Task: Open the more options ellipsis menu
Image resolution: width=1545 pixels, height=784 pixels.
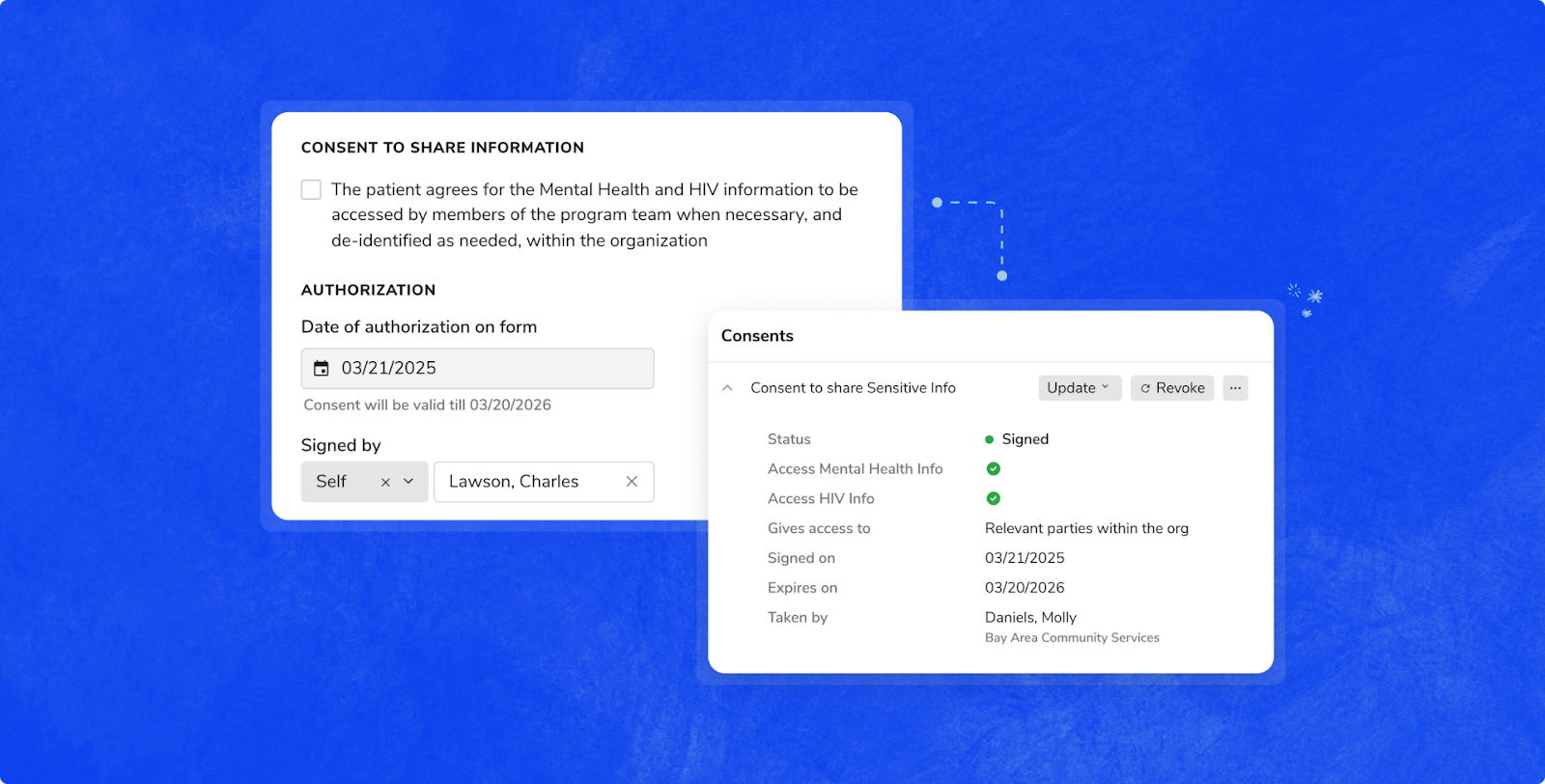Action: point(1235,388)
